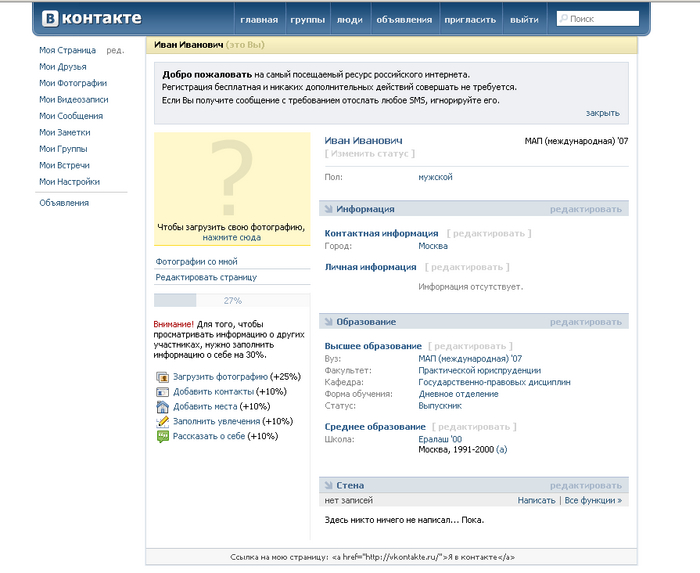Click Государственно-правовых дисциплин link
The image size is (700, 573).
tap(494, 382)
